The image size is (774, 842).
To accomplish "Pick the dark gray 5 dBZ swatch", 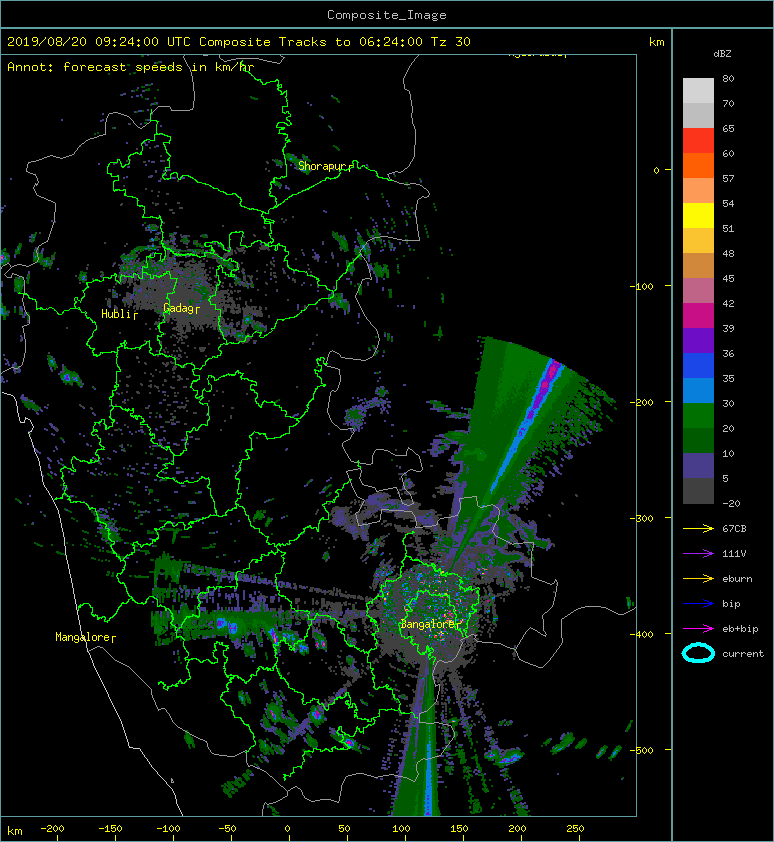I will [x=698, y=490].
